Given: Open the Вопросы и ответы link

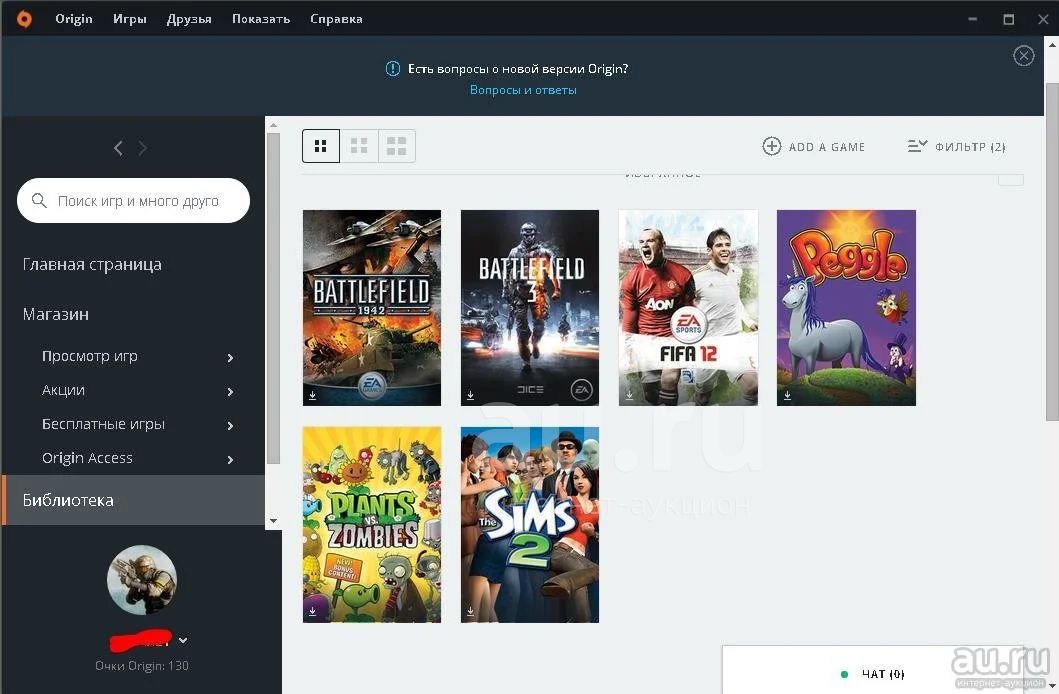Looking at the screenshot, I should 523,90.
